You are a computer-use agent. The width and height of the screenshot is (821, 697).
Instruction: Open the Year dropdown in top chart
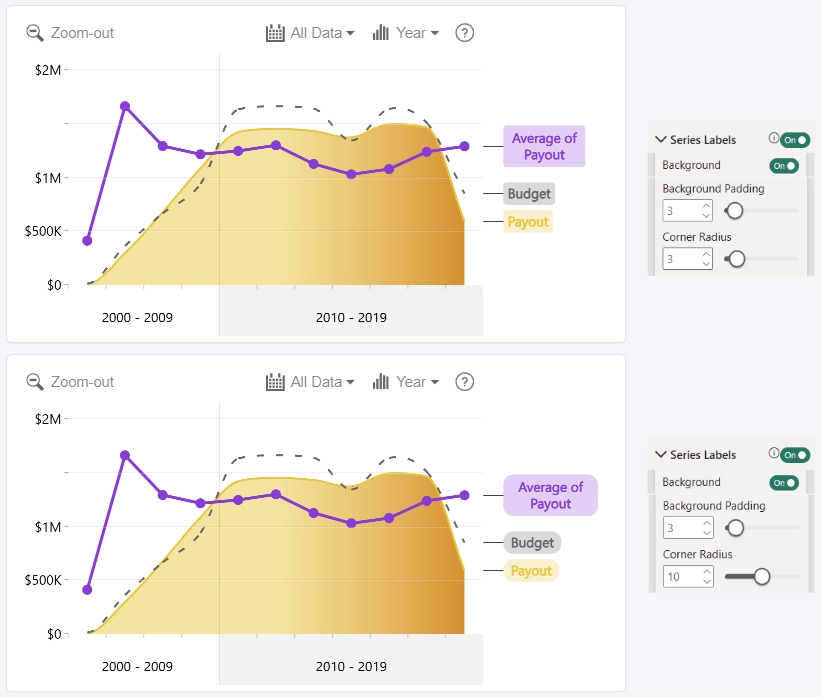pyautogui.click(x=417, y=33)
